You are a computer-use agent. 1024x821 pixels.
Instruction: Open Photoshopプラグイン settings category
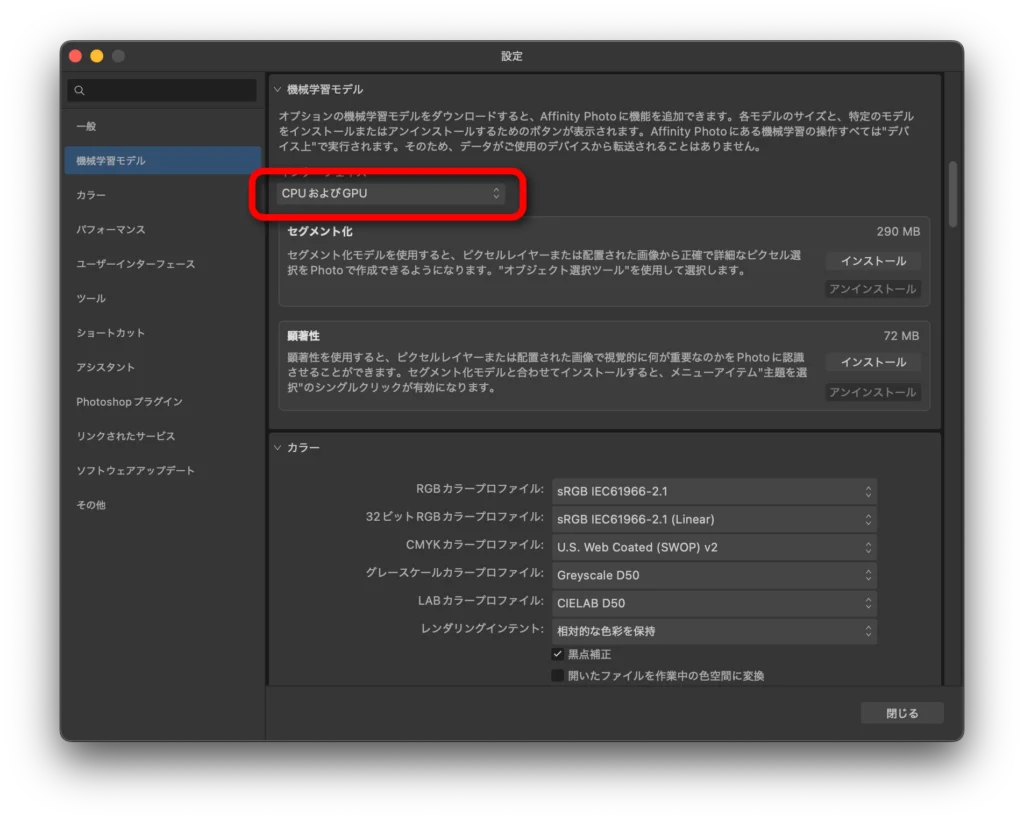130,402
